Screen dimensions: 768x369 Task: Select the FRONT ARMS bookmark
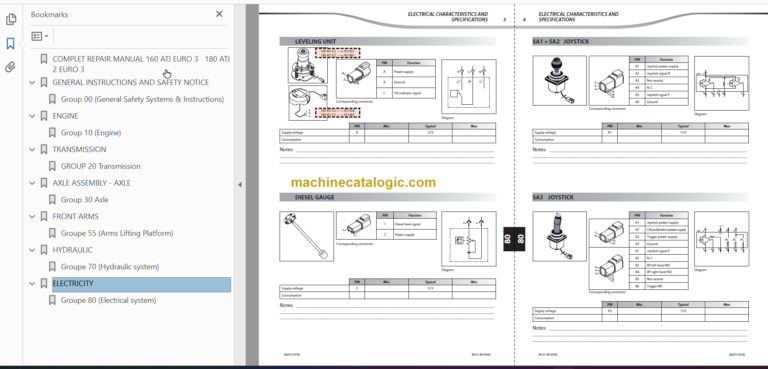(75, 216)
